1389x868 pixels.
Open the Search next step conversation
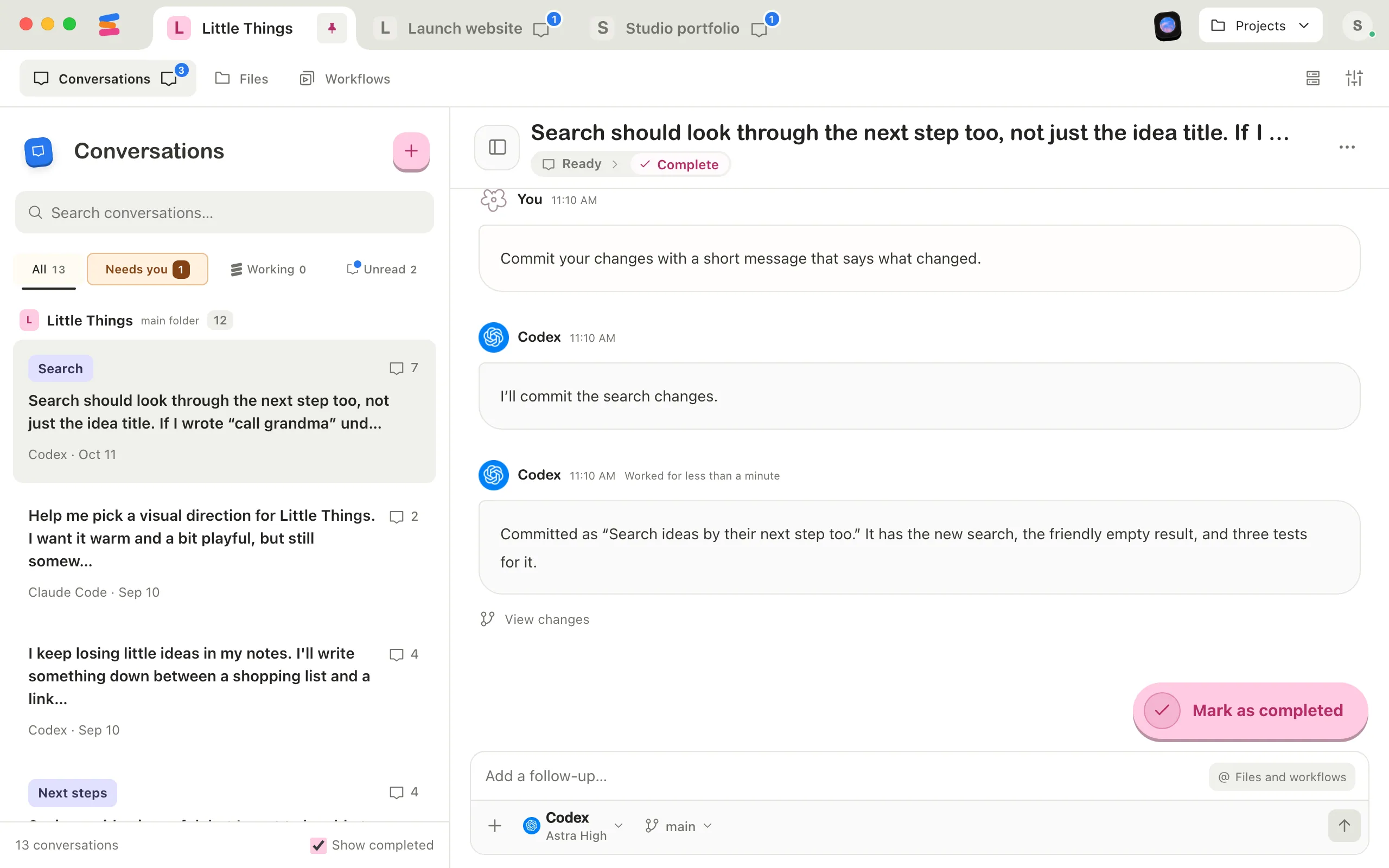coord(225,412)
